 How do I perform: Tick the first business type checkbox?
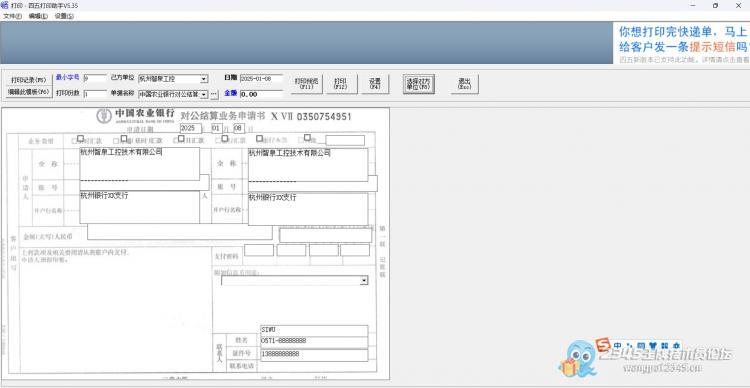(x=80, y=138)
